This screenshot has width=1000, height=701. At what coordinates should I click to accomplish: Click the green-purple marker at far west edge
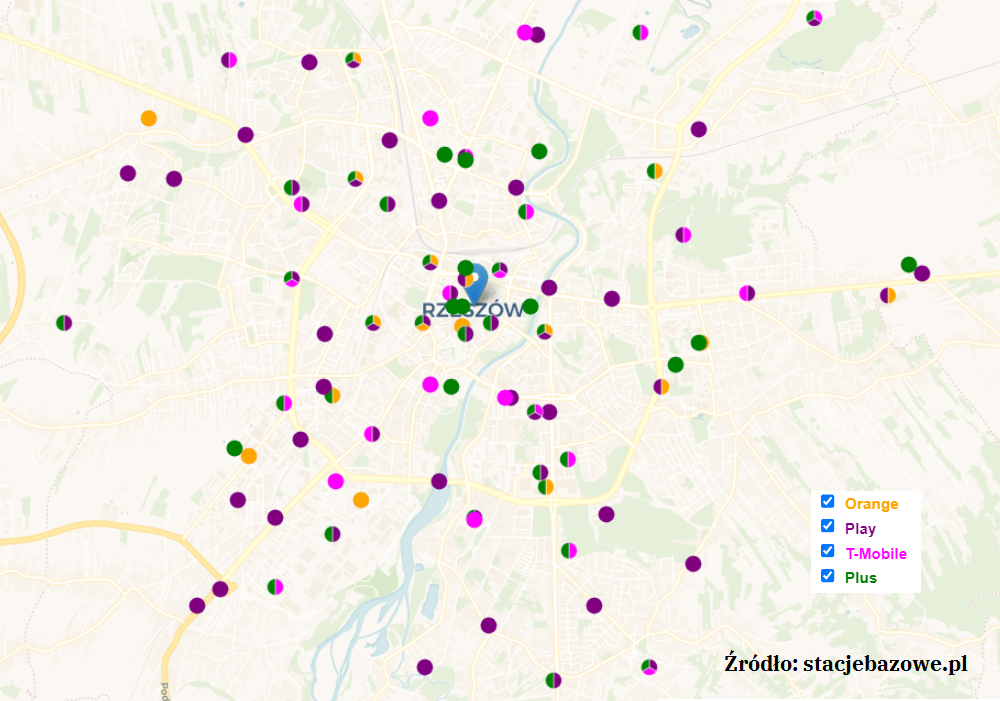(x=64, y=323)
